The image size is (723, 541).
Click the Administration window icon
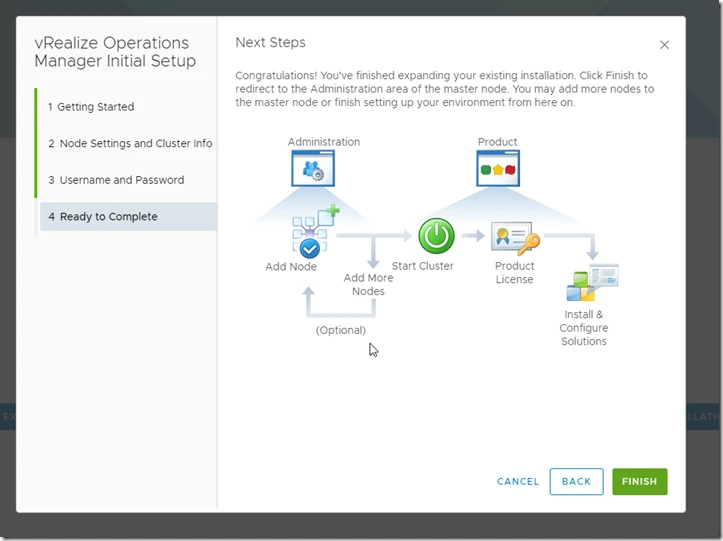pyautogui.click(x=313, y=168)
